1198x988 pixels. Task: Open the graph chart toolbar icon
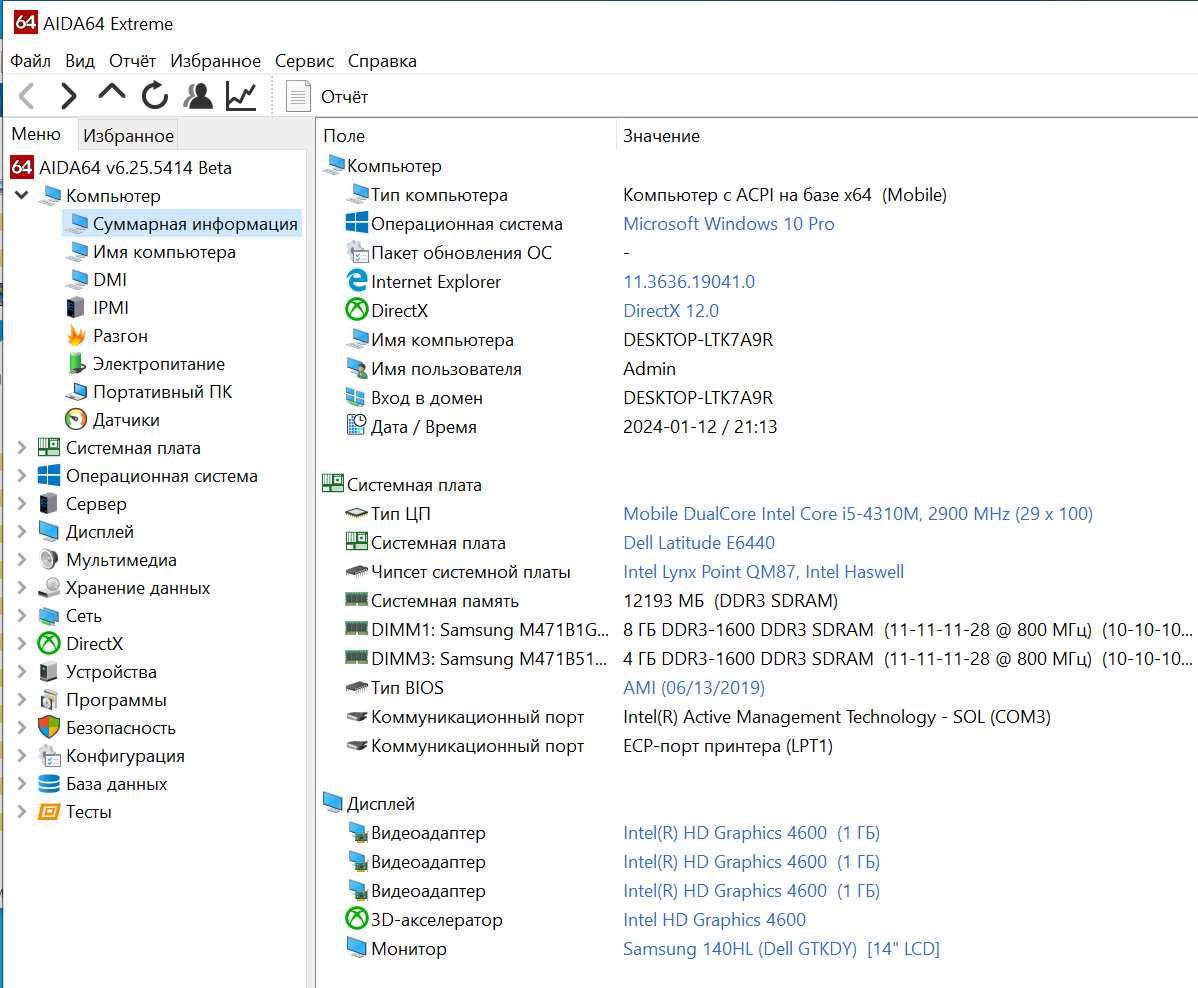click(241, 96)
